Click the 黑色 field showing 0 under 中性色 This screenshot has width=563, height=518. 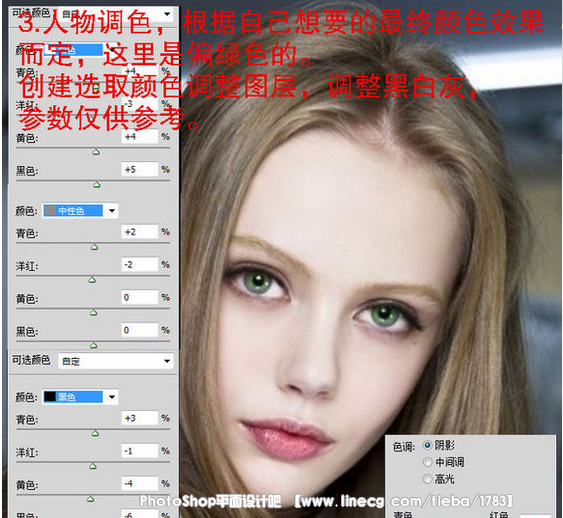[x=140, y=330]
